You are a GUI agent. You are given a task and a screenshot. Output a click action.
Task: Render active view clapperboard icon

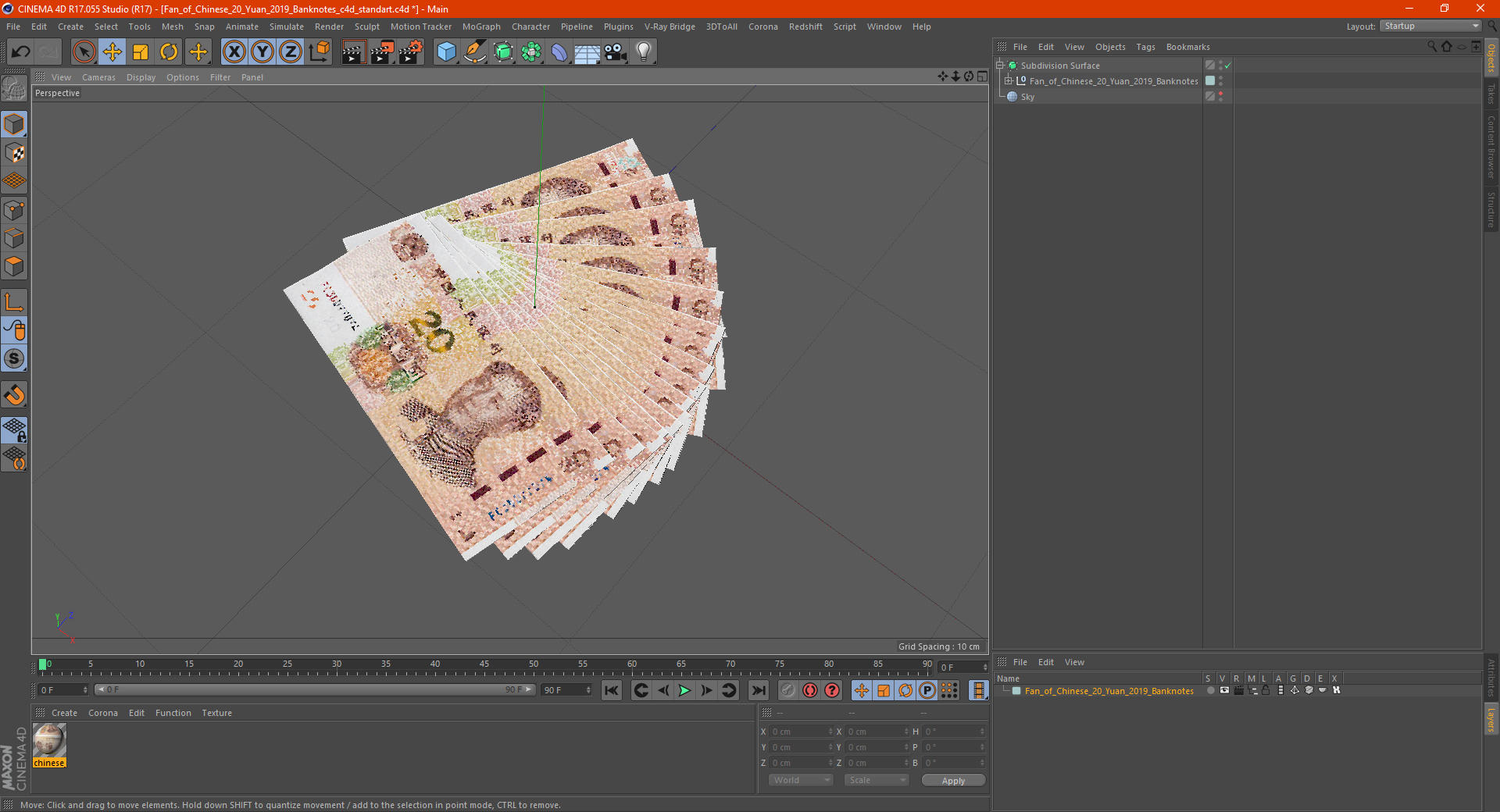coord(353,52)
